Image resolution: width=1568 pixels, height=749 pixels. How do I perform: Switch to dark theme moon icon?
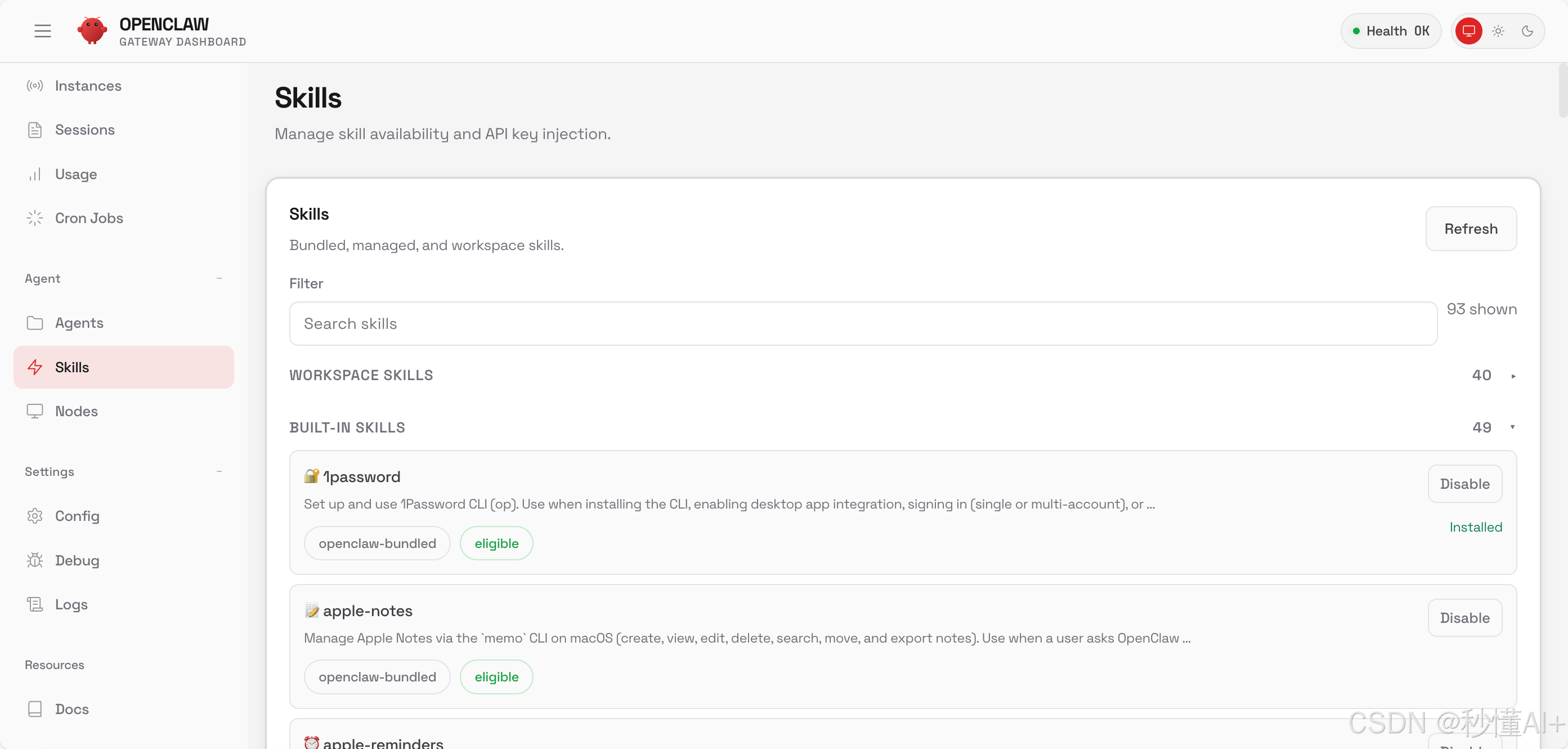point(1527,31)
